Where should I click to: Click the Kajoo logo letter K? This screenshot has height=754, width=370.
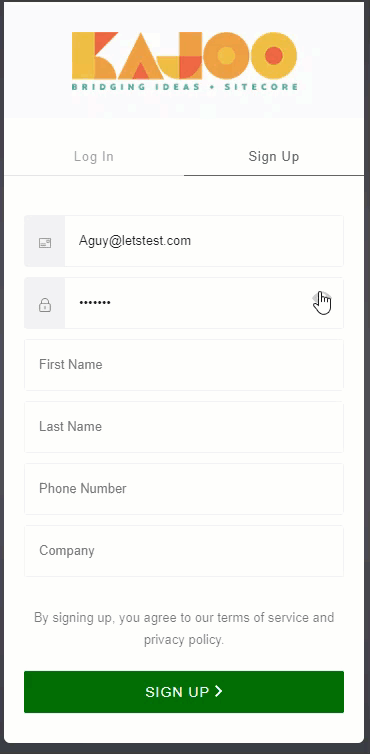[95, 55]
